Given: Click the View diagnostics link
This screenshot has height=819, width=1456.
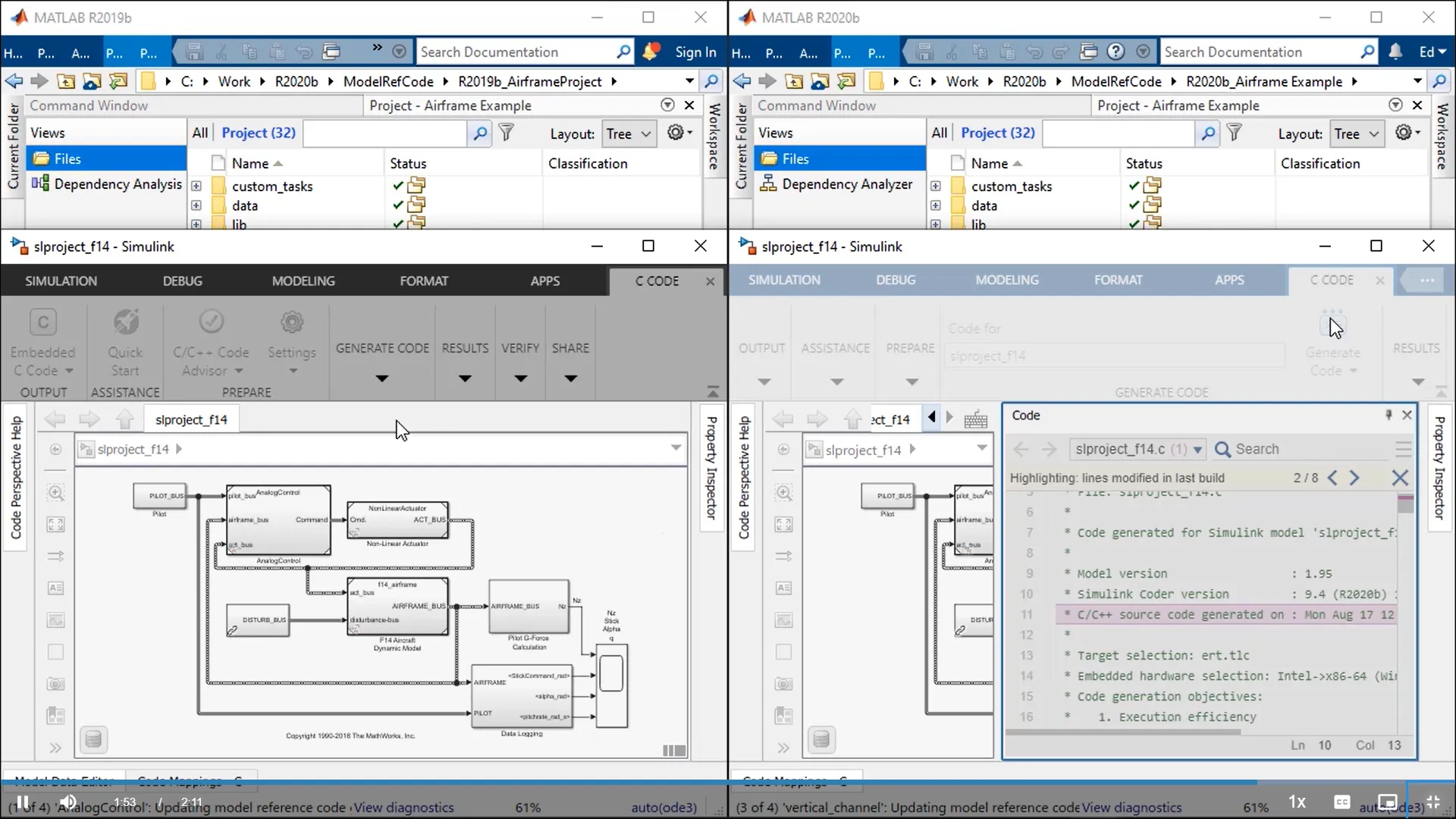Looking at the screenshot, I should point(403,808).
